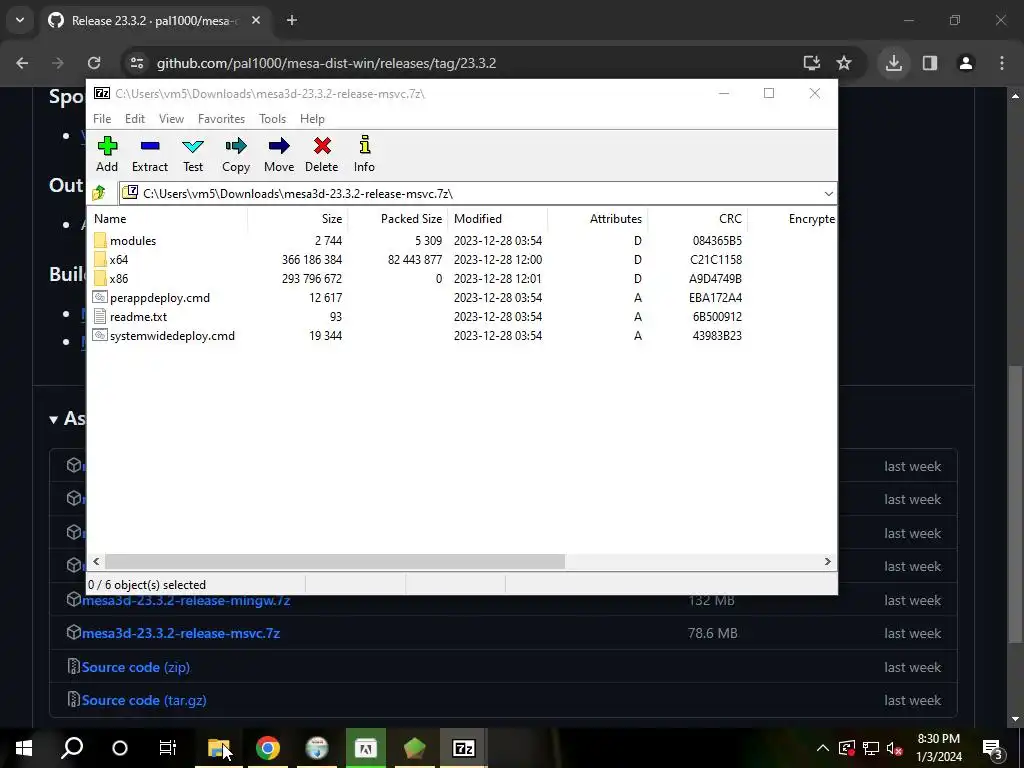1024x768 pixels.
Task: Open the View menu
Action: (171, 119)
